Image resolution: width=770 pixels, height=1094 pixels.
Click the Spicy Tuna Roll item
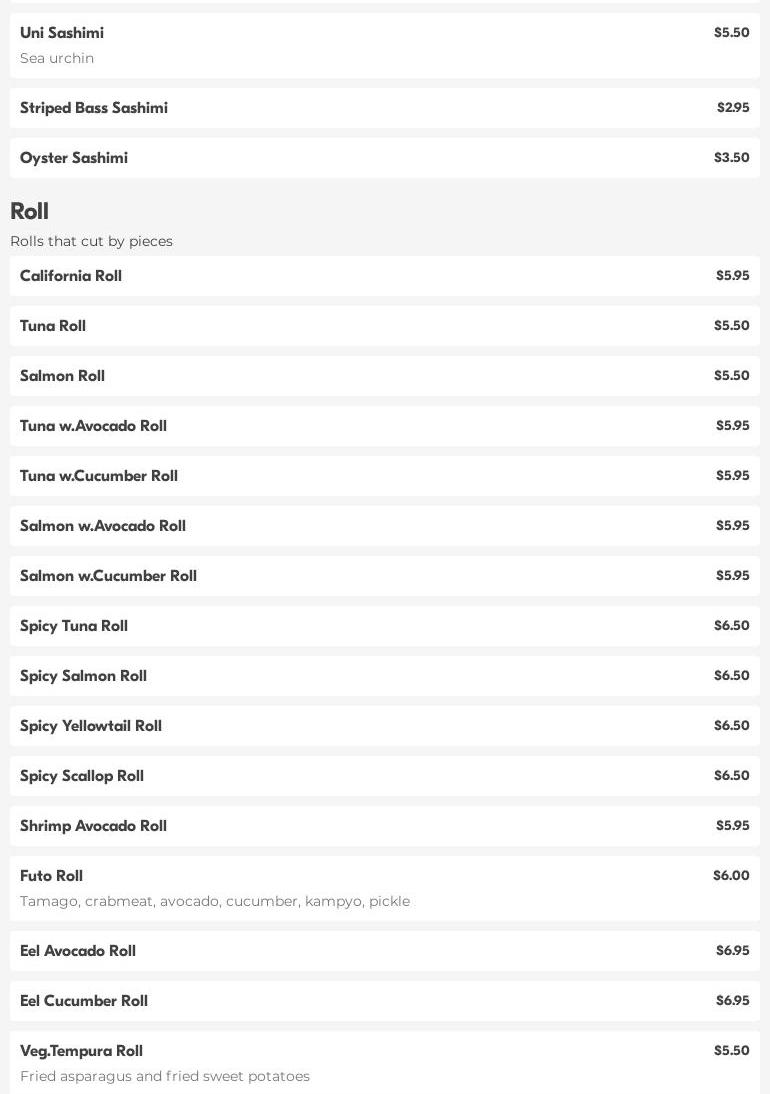click(x=384, y=626)
